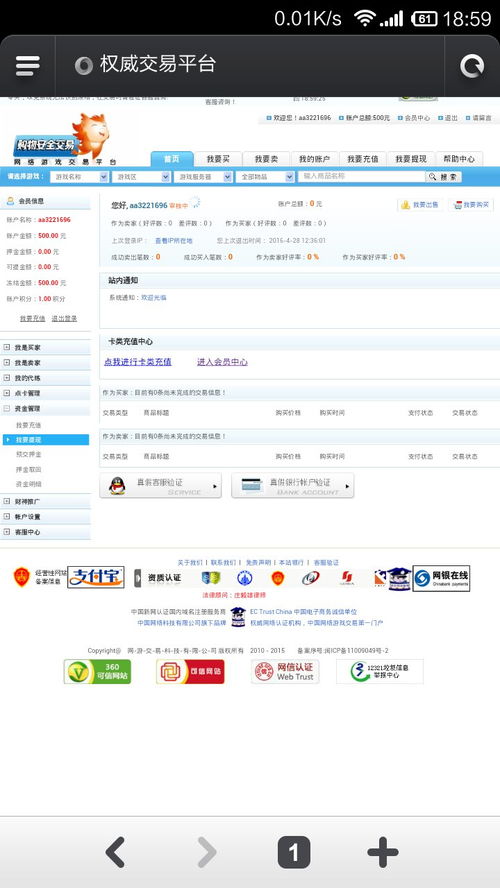Click the 网信认证 Web Trust badge
Image resolution: width=500 pixels, height=888 pixels.
point(285,672)
